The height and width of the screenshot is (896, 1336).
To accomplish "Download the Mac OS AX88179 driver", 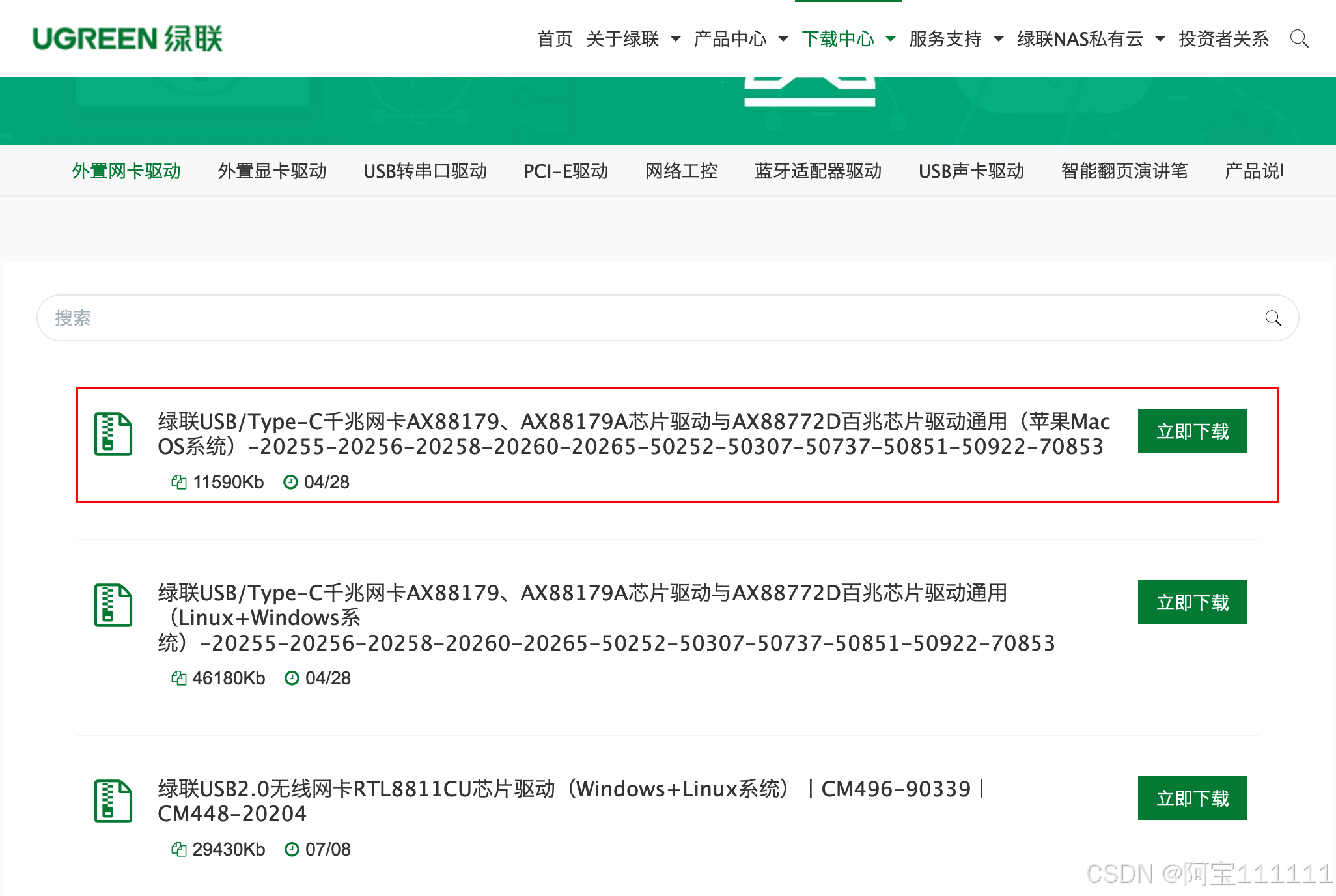I will click(1192, 431).
